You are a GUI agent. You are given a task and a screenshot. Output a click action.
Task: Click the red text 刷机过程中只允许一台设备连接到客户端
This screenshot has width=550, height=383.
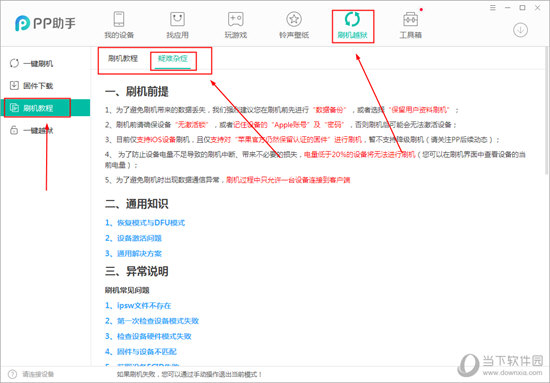coord(288,180)
